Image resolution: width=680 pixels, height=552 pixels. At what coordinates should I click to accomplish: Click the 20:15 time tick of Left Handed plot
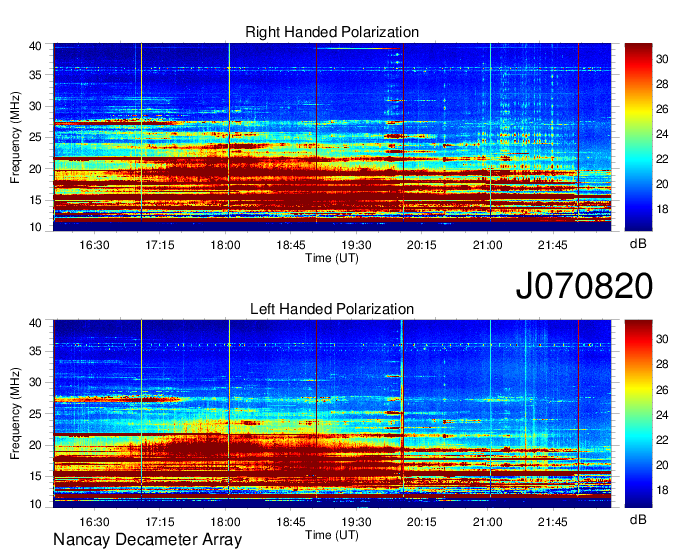click(x=422, y=522)
